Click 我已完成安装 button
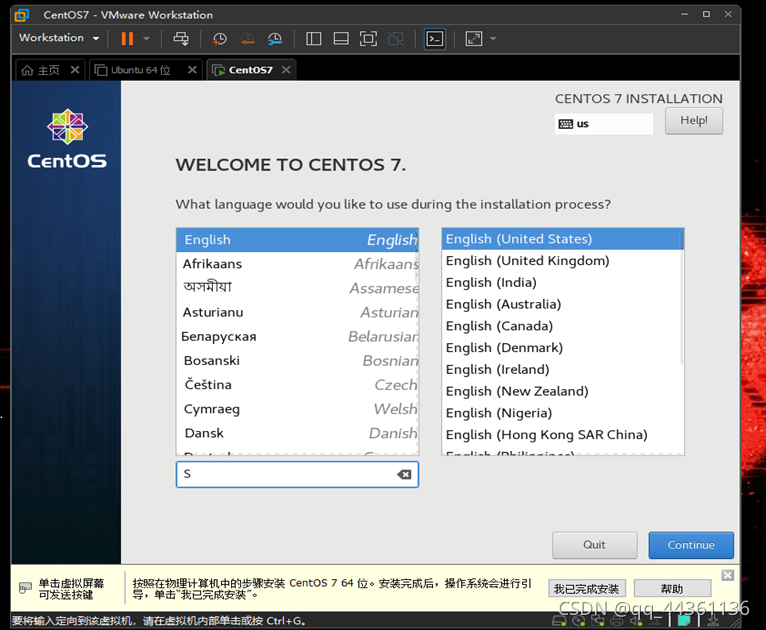The image size is (766, 630). click(587, 589)
